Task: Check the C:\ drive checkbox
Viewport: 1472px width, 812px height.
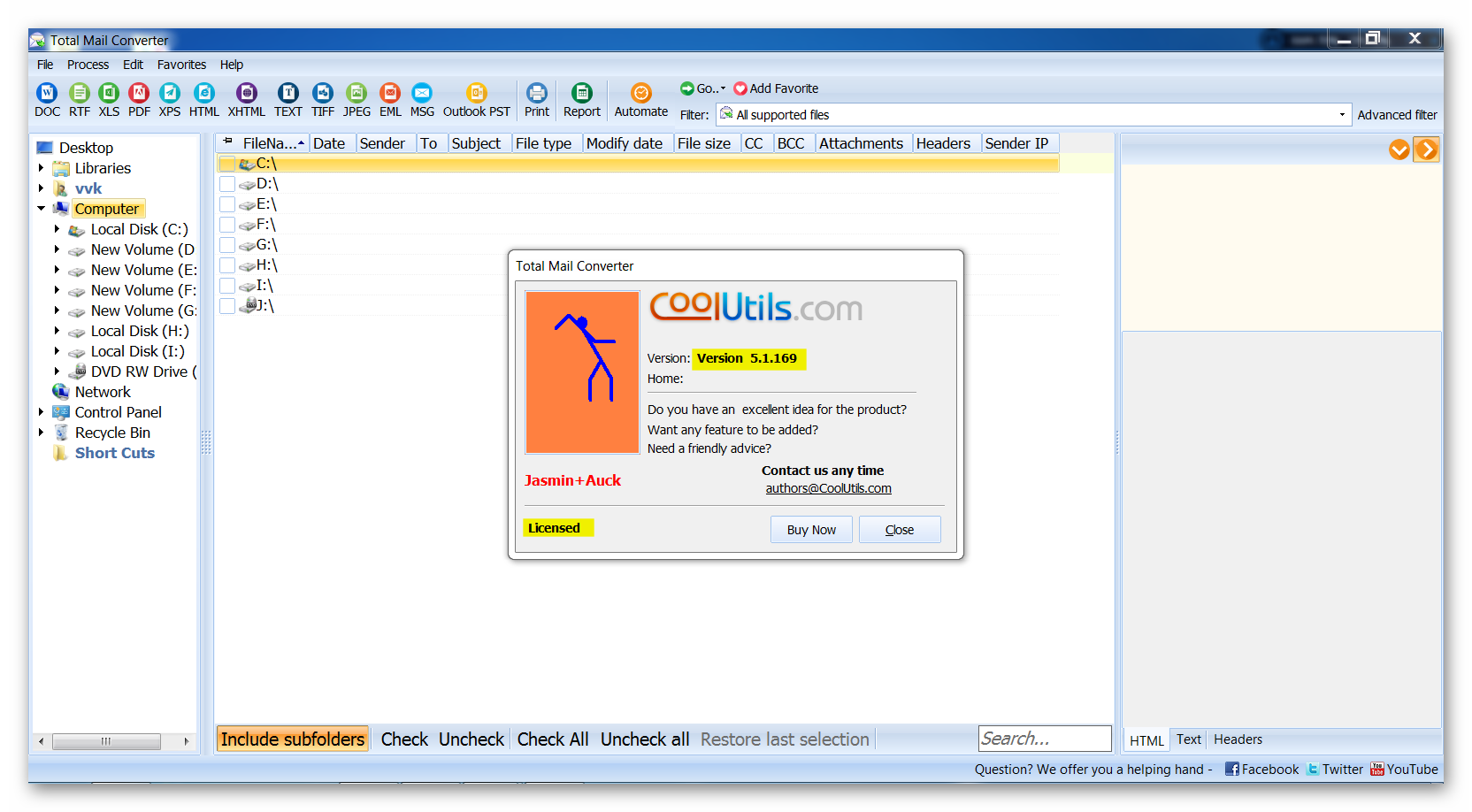Action: point(227,164)
